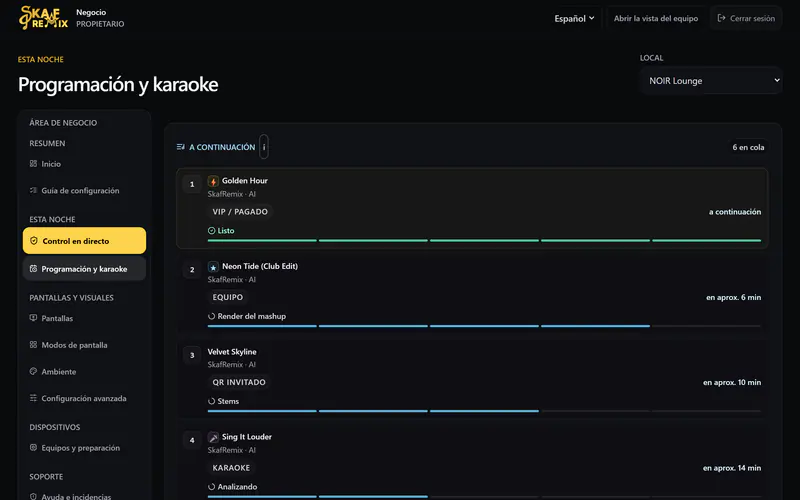Viewport: 800px width, 500px height.
Task: Select Programación y karaoke in sidebar
Action: 84,269
